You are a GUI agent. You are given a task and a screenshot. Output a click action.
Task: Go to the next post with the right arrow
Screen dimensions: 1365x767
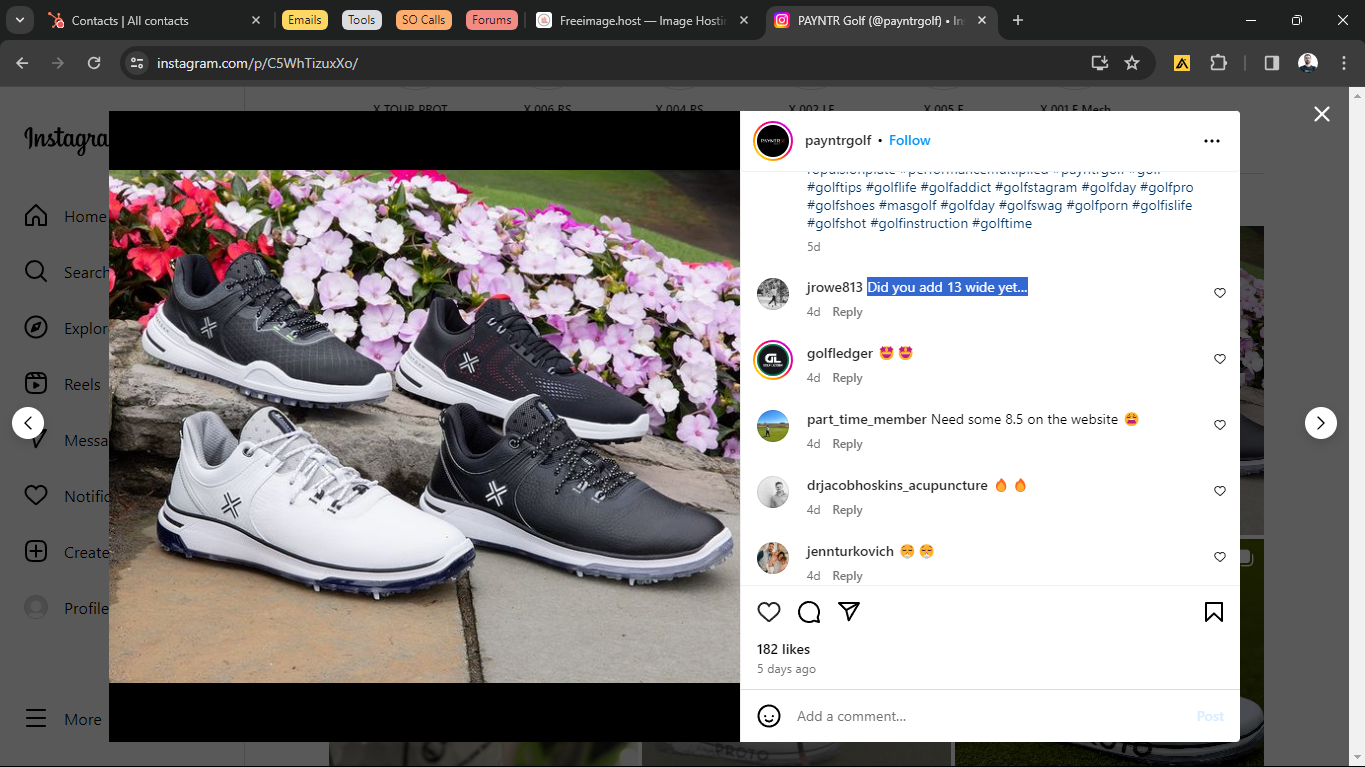[x=1320, y=423]
